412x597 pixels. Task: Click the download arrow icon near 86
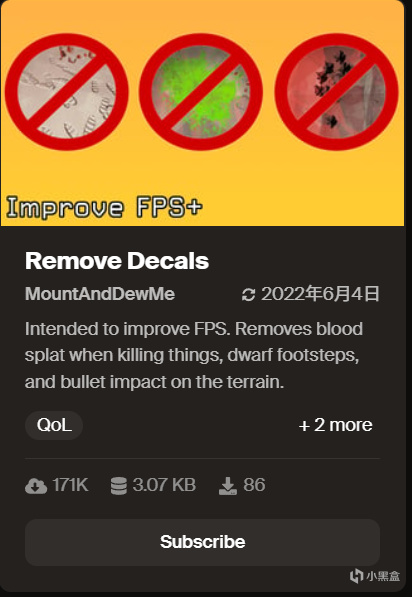(227, 486)
